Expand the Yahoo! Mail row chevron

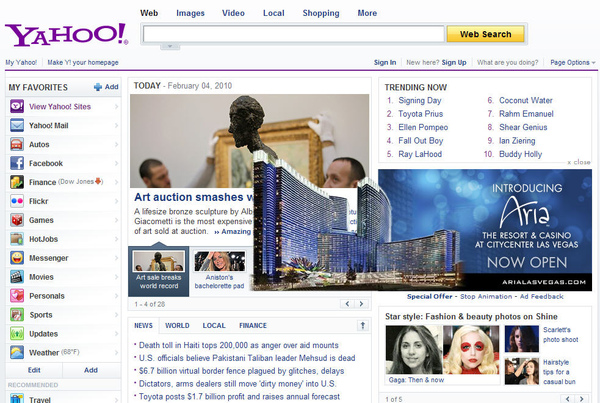pyautogui.click(x=116, y=126)
